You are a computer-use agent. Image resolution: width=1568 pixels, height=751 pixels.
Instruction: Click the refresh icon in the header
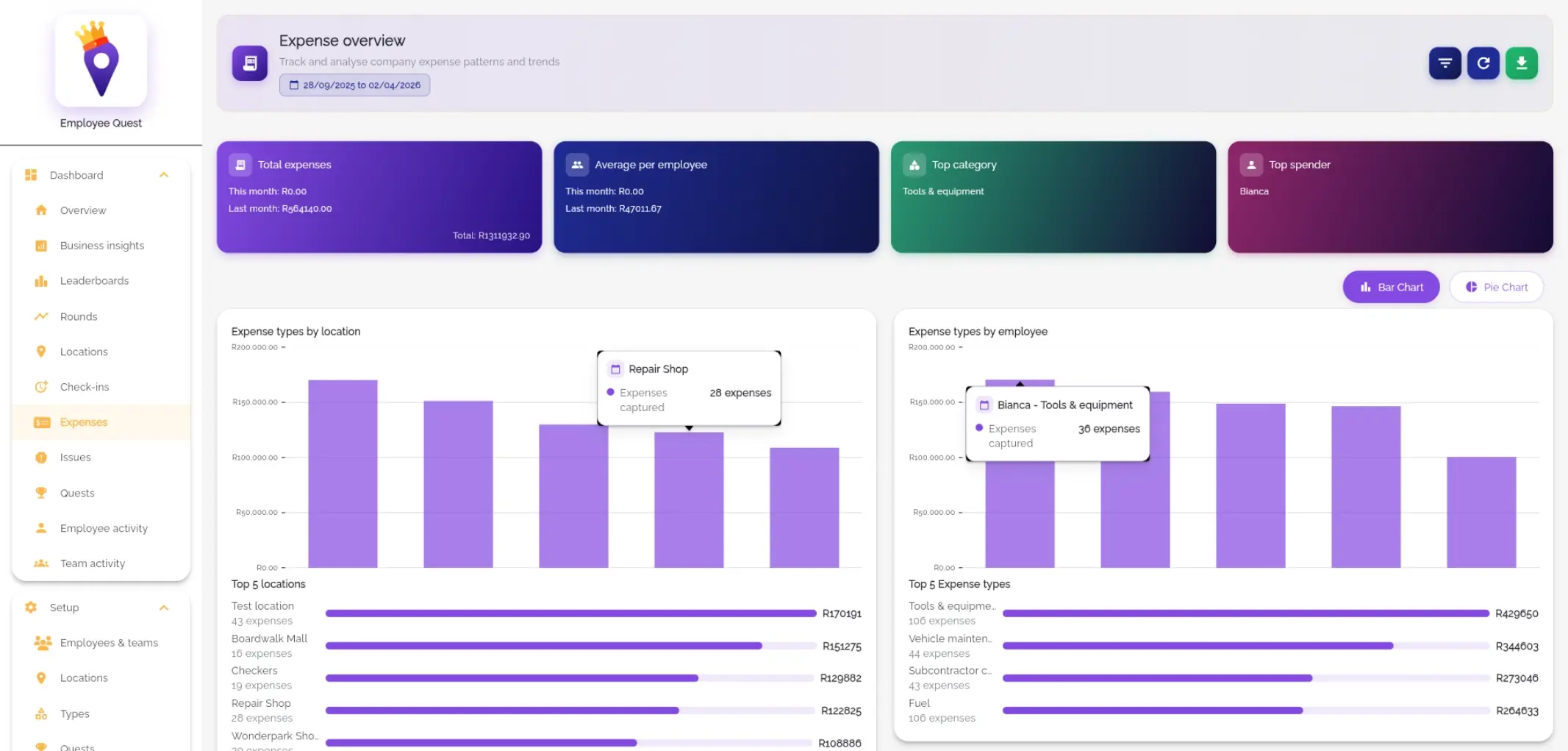(x=1483, y=63)
